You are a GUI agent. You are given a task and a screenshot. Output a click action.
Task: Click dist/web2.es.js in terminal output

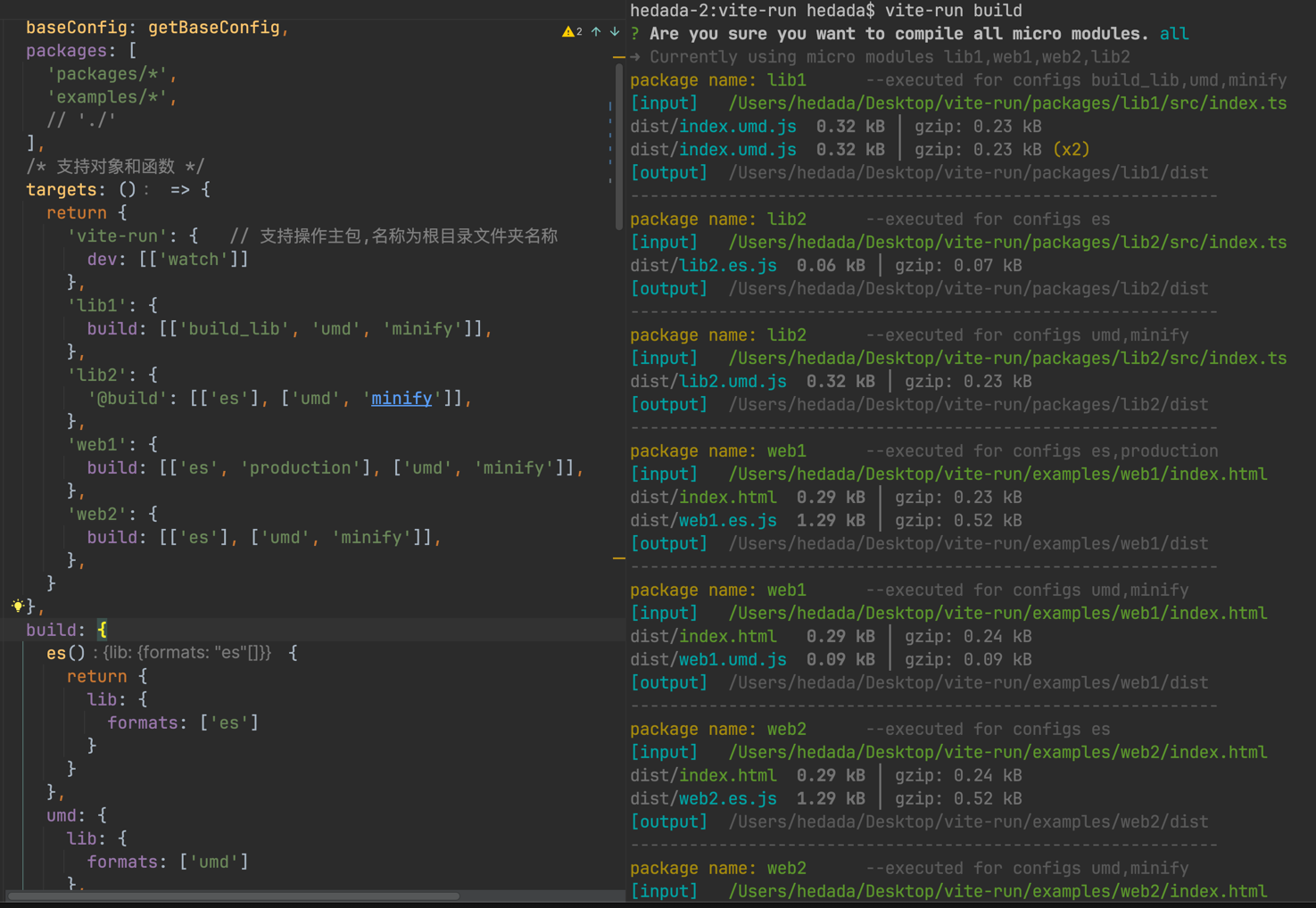704,799
